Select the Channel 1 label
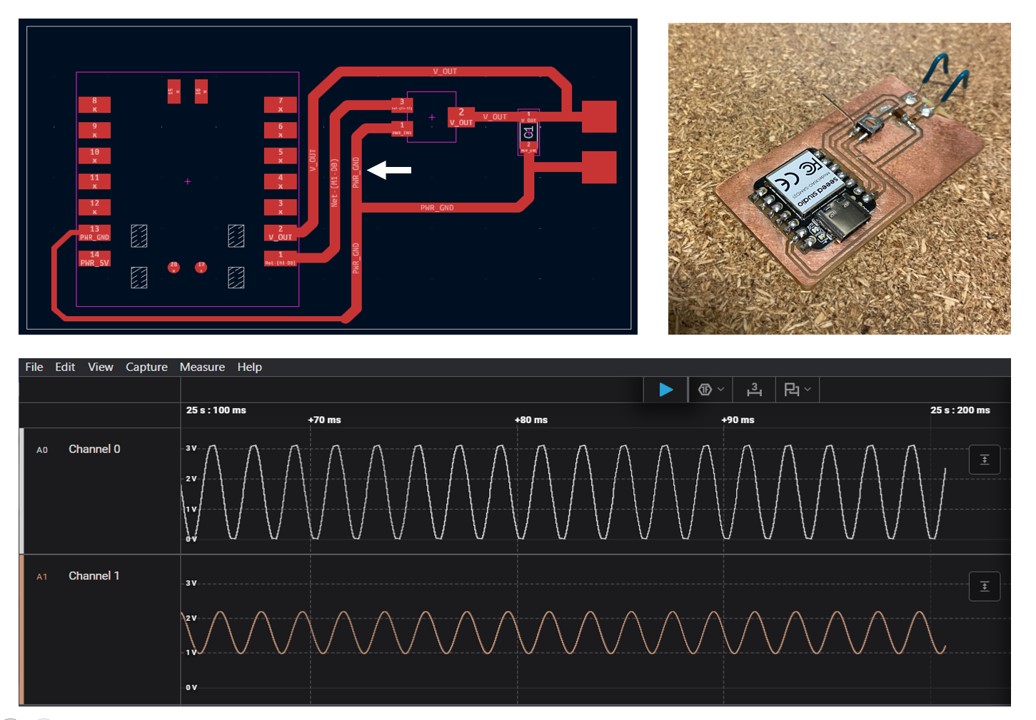The height and width of the screenshot is (720, 1036). pos(94,576)
